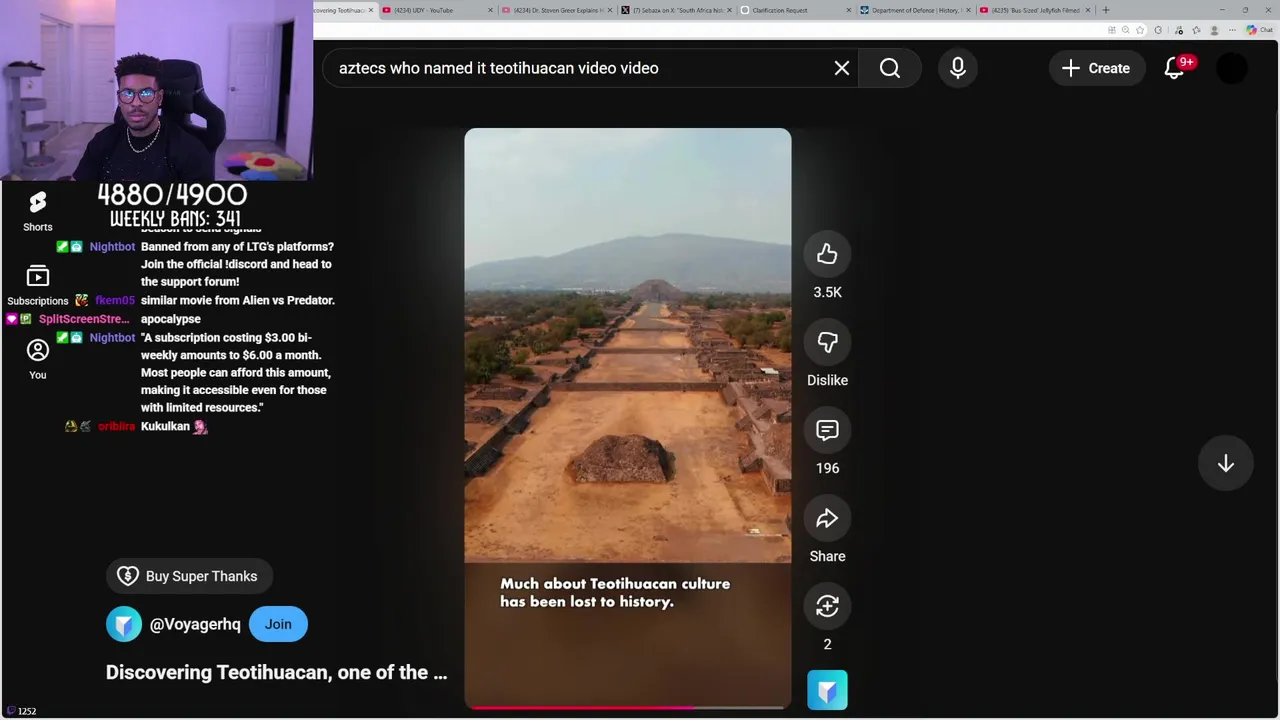Click the magnifier search button

890,68
